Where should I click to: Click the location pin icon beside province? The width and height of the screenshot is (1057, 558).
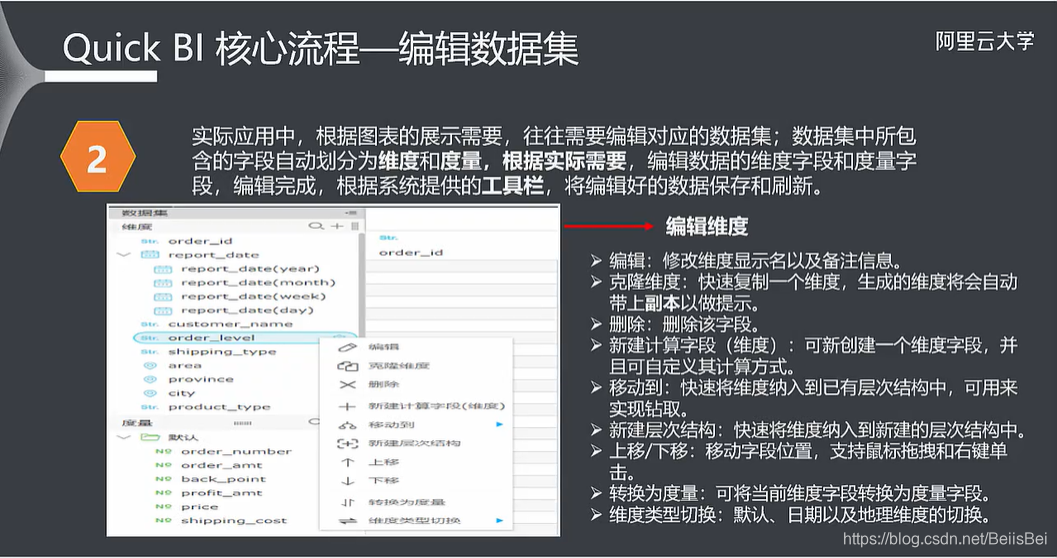[x=150, y=379]
